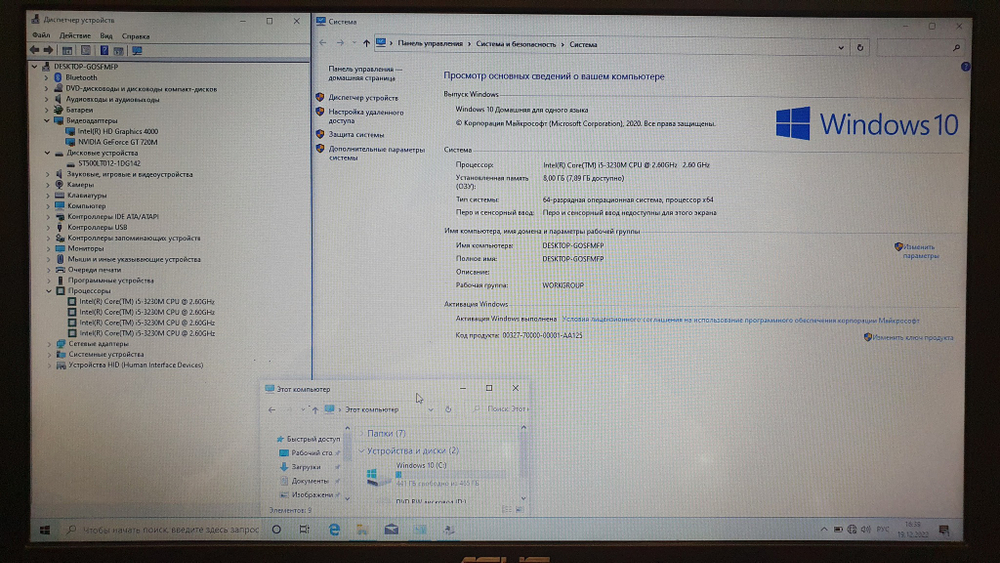
Task: Open Диспетчер устройств link in System window
Action: (363, 98)
